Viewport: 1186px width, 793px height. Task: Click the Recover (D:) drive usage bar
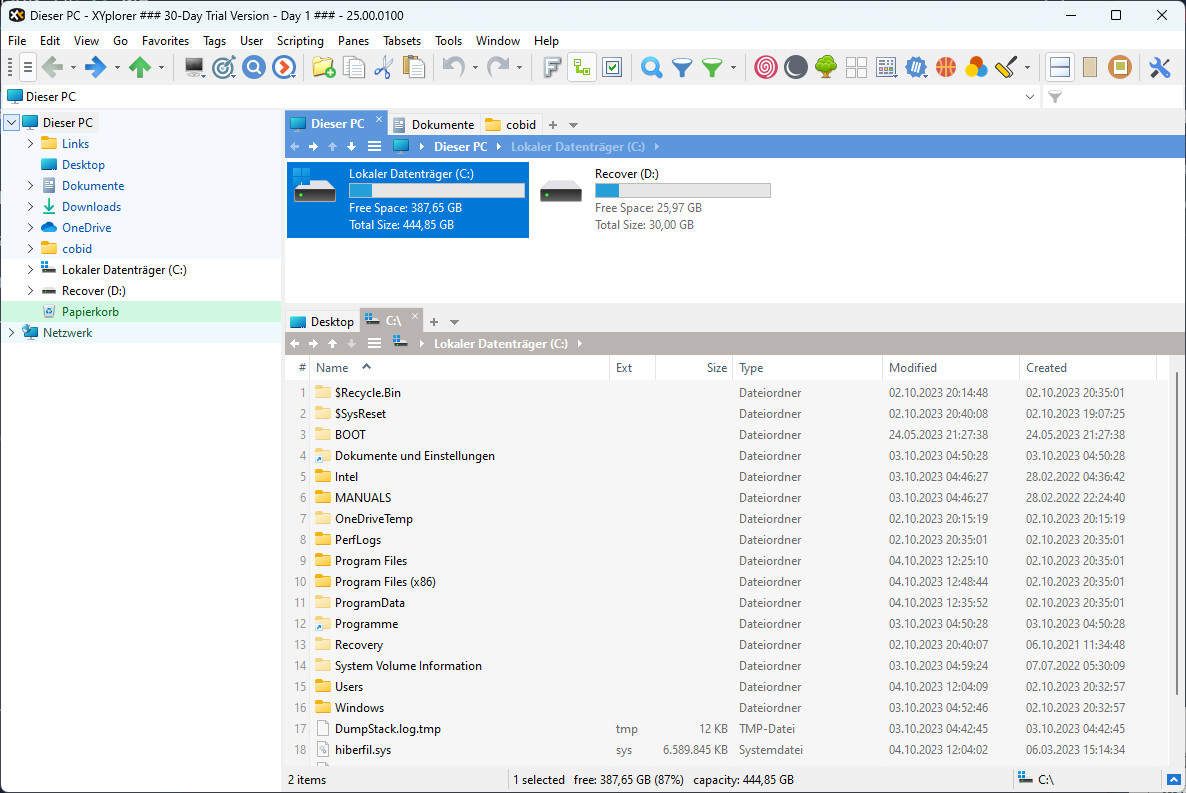(x=682, y=190)
